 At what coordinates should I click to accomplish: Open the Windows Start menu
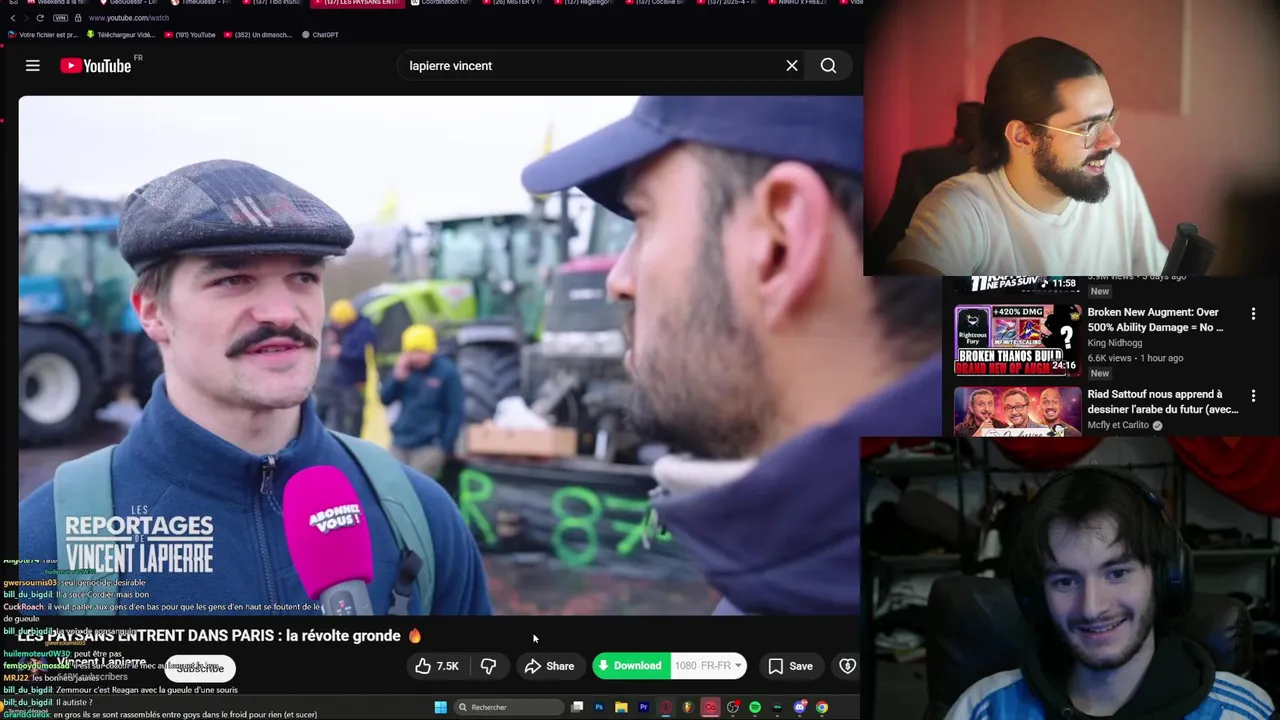point(440,707)
